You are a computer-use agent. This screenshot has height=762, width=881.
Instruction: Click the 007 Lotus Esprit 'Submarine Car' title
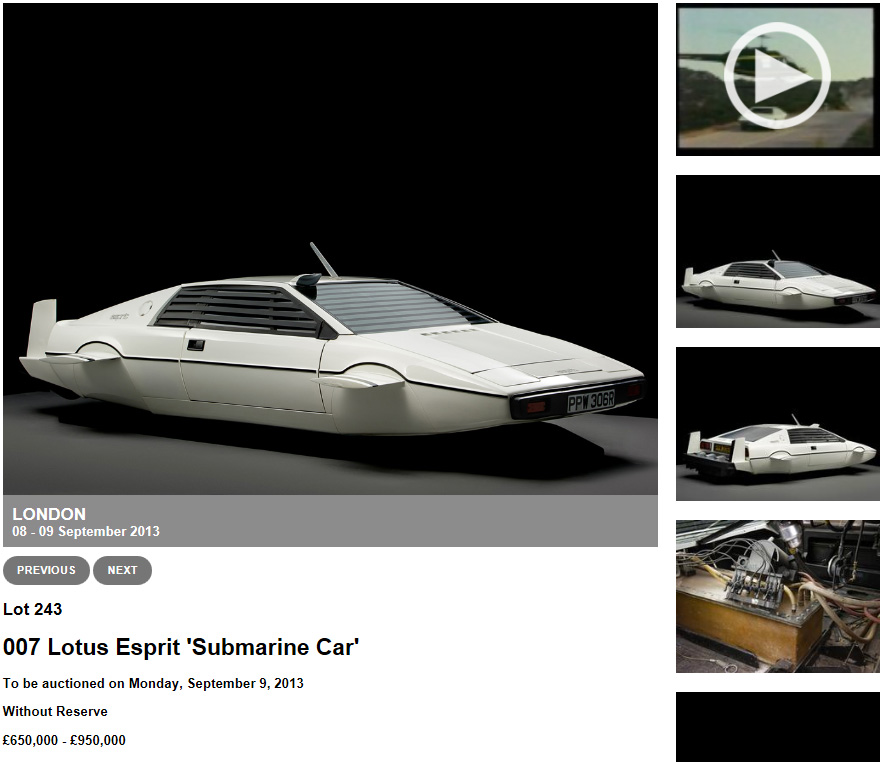pyautogui.click(x=181, y=647)
